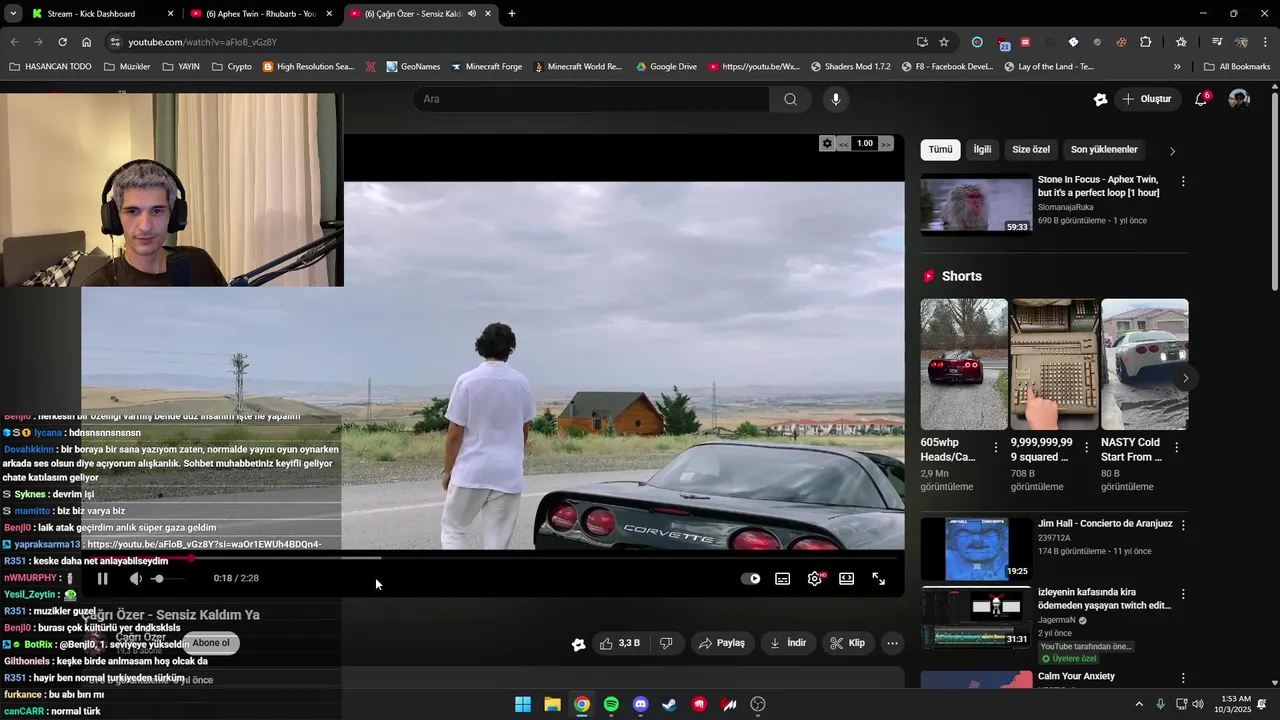1280x720 pixels.
Task: Open Chrome extensions puzzle menu
Action: click(x=1146, y=42)
